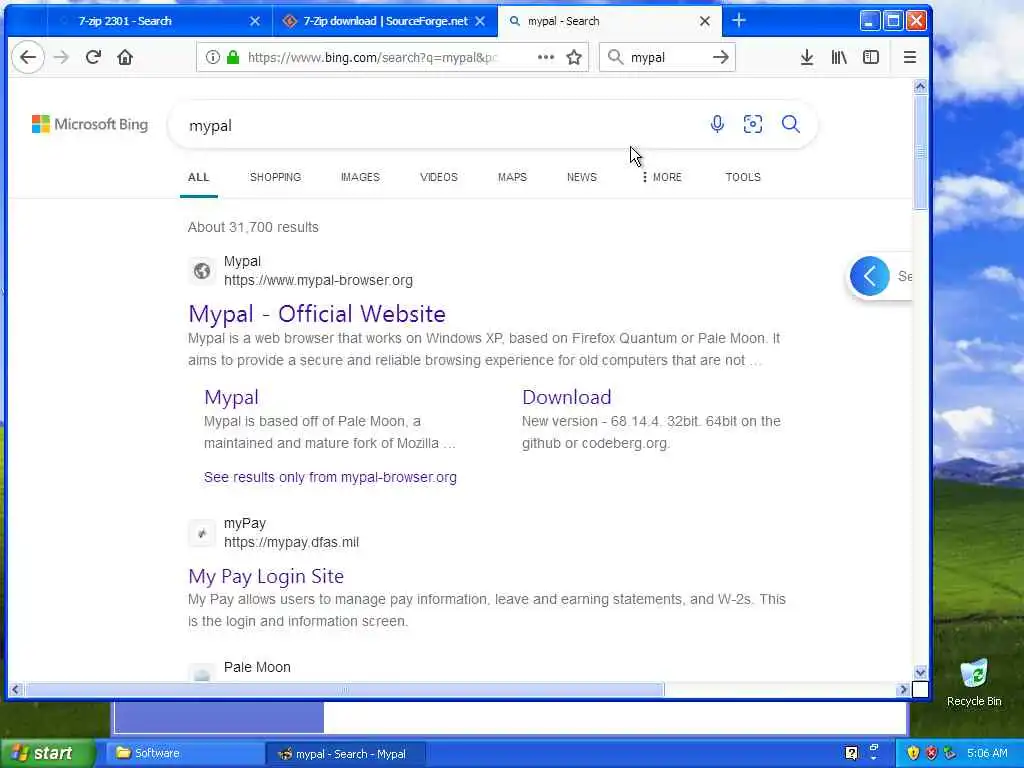The image size is (1024, 768).
Task: Submit toolbar search with arrow button
Action: [720, 57]
